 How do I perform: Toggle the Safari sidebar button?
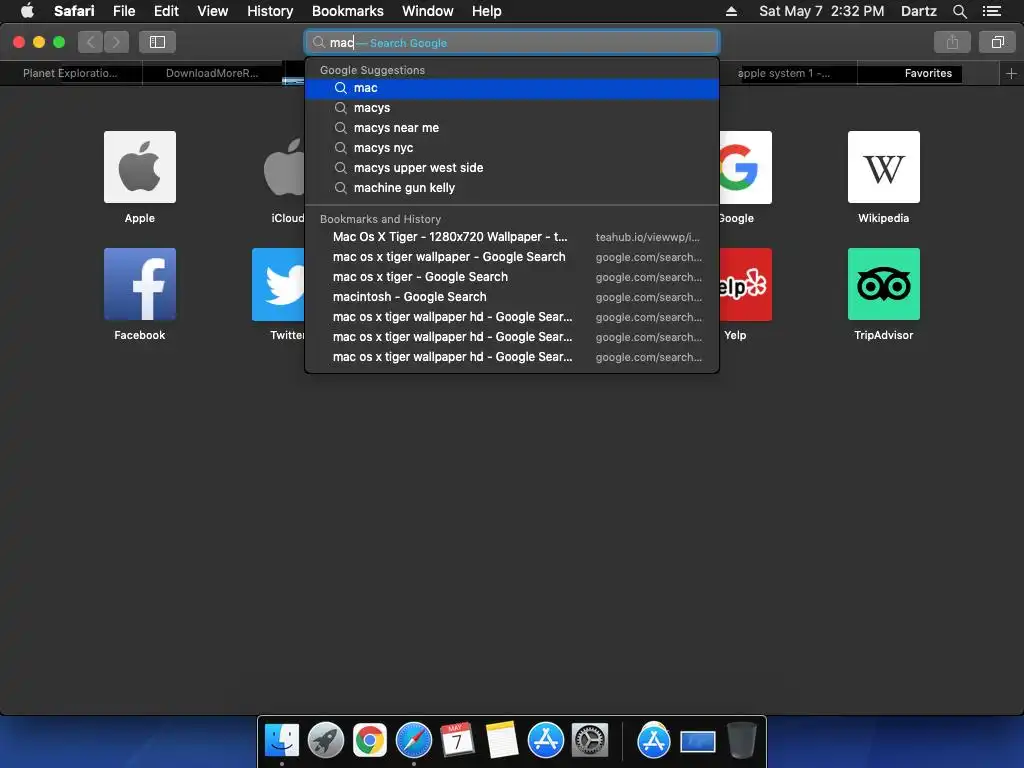[157, 42]
